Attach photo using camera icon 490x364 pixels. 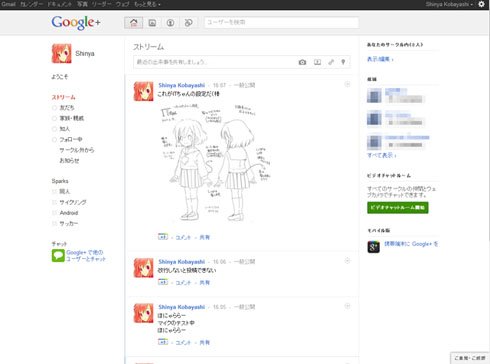pos(302,62)
